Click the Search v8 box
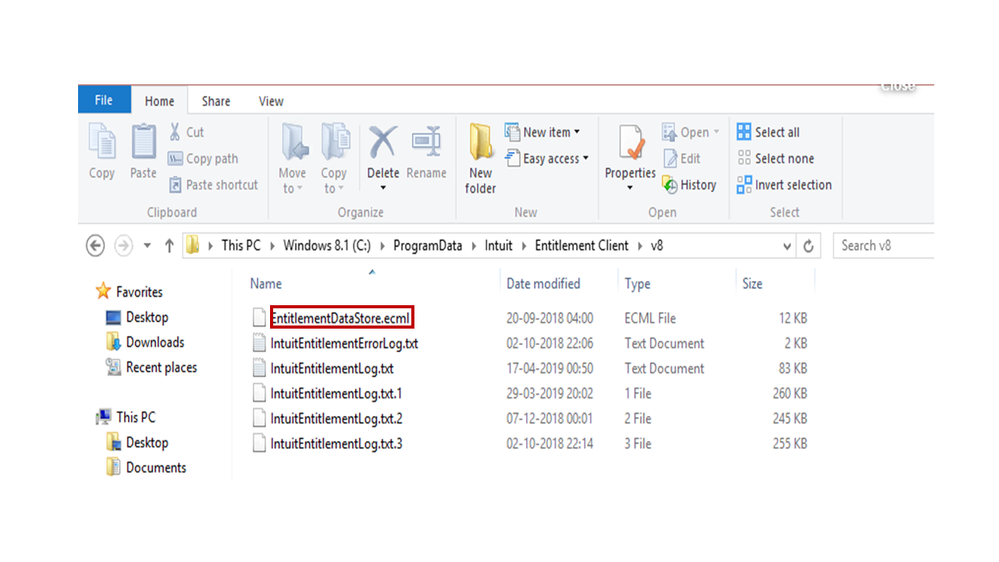This screenshot has height=562, width=999. (x=883, y=245)
